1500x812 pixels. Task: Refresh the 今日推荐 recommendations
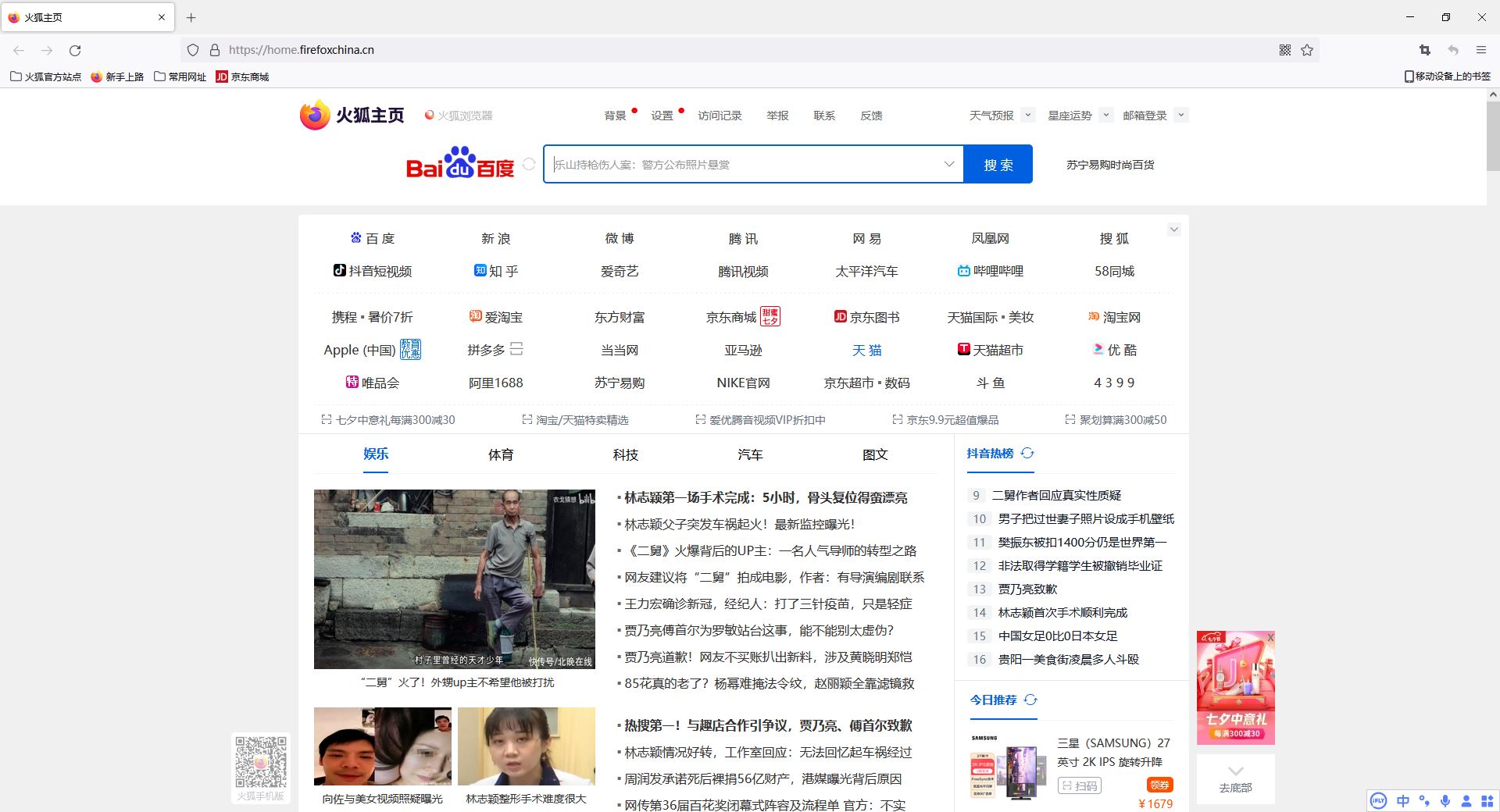[1030, 700]
